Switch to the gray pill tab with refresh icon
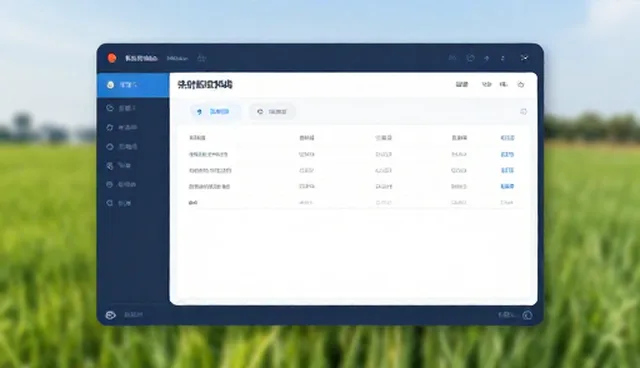640x368 pixels. [x=272, y=111]
